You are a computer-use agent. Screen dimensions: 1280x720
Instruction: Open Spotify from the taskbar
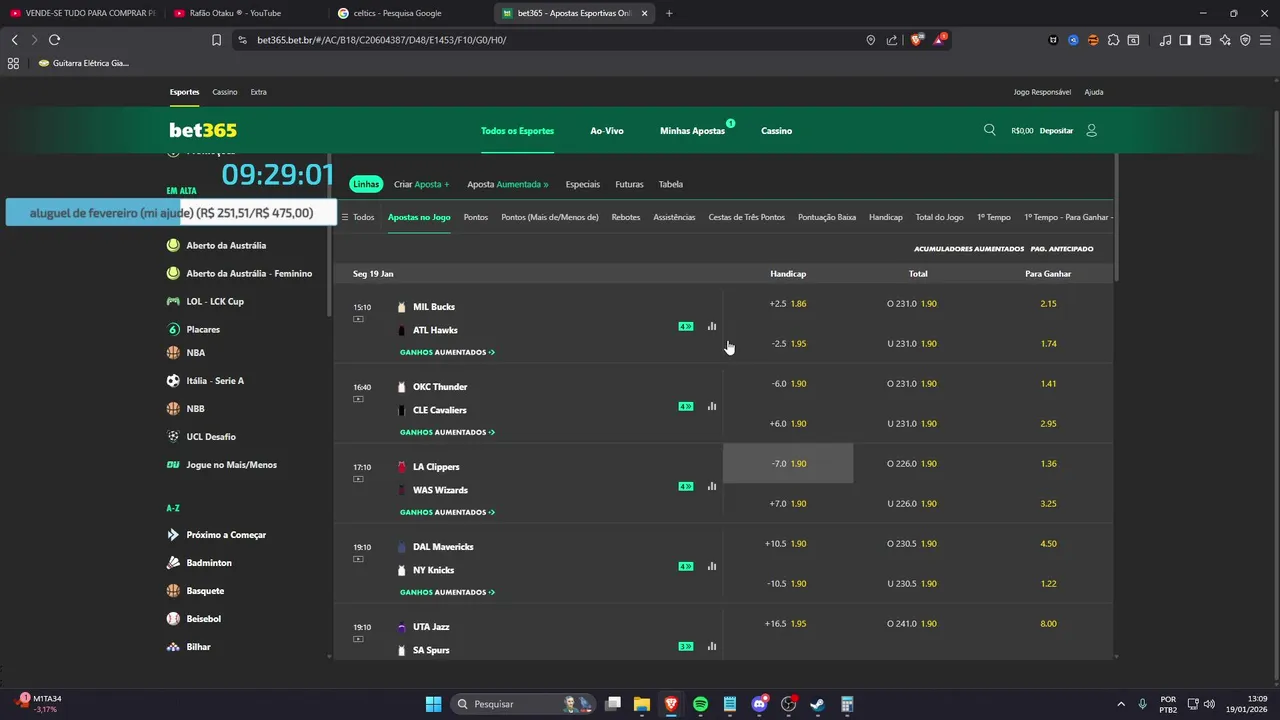coord(700,704)
